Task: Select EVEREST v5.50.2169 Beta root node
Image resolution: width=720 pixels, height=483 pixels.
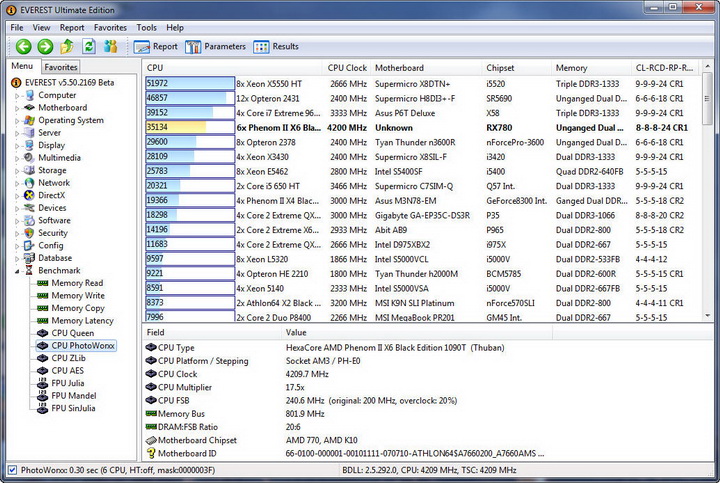Action: (x=63, y=83)
